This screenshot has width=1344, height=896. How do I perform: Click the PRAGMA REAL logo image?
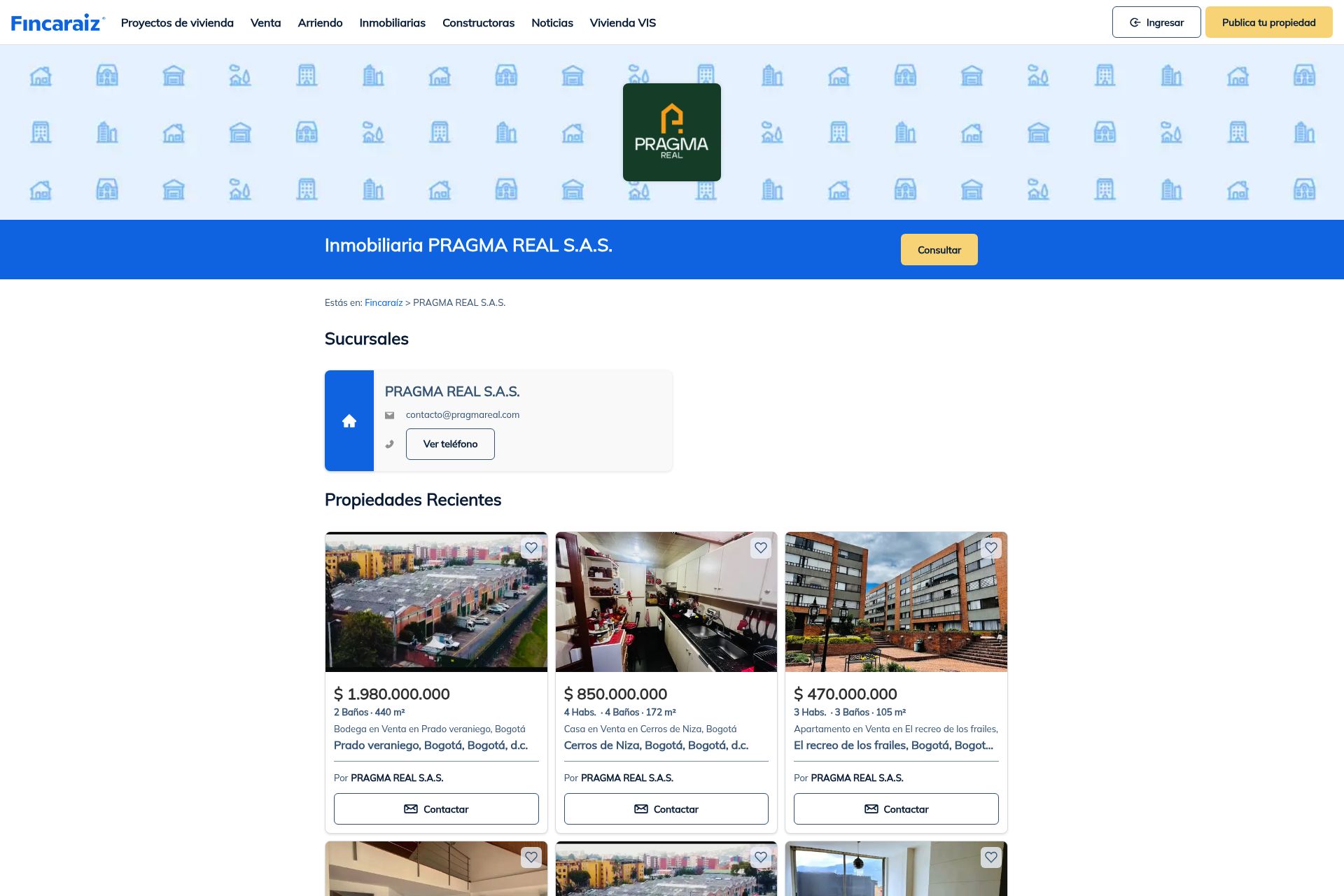(672, 132)
